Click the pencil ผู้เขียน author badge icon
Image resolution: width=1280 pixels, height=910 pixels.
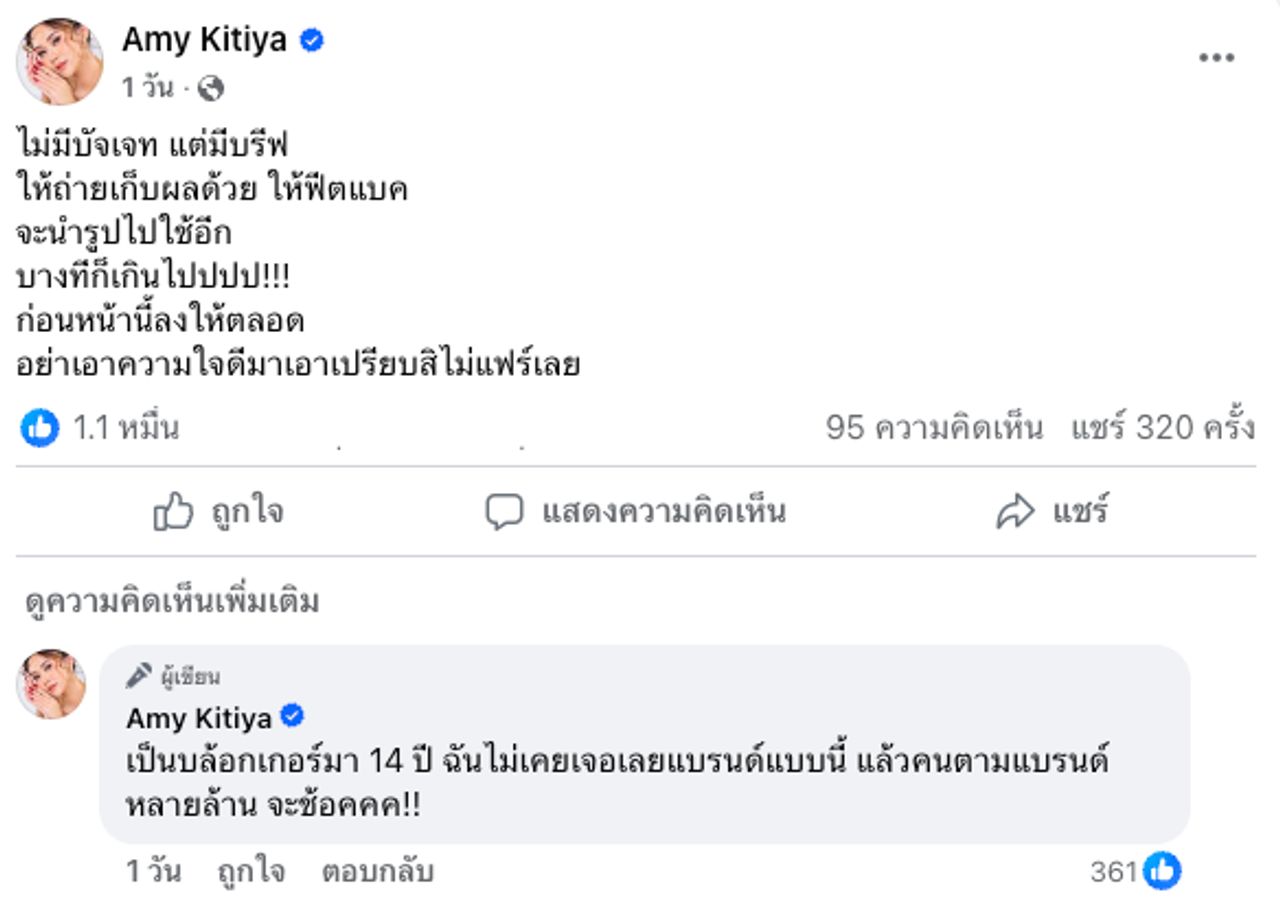[x=138, y=676]
